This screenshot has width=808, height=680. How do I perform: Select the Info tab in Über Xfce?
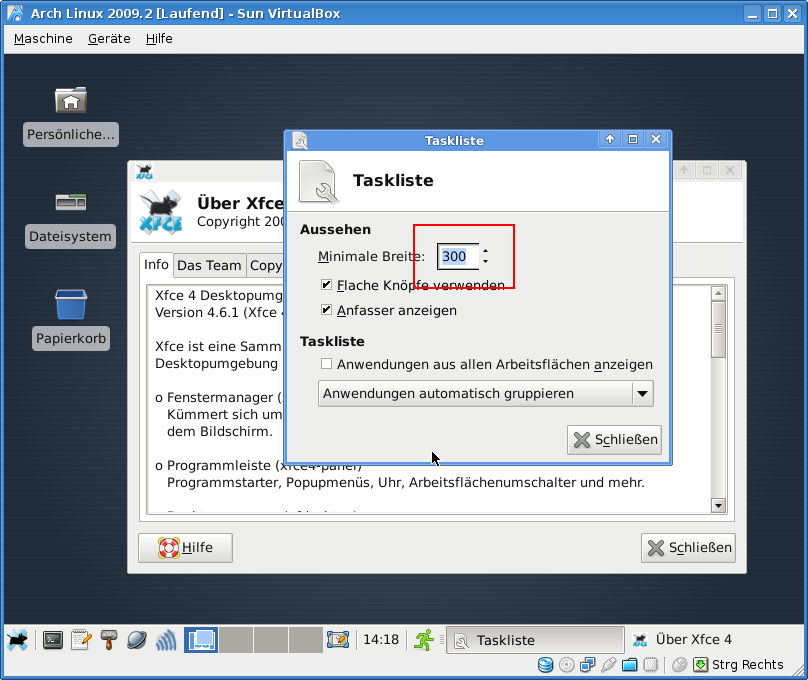[156, 265]
